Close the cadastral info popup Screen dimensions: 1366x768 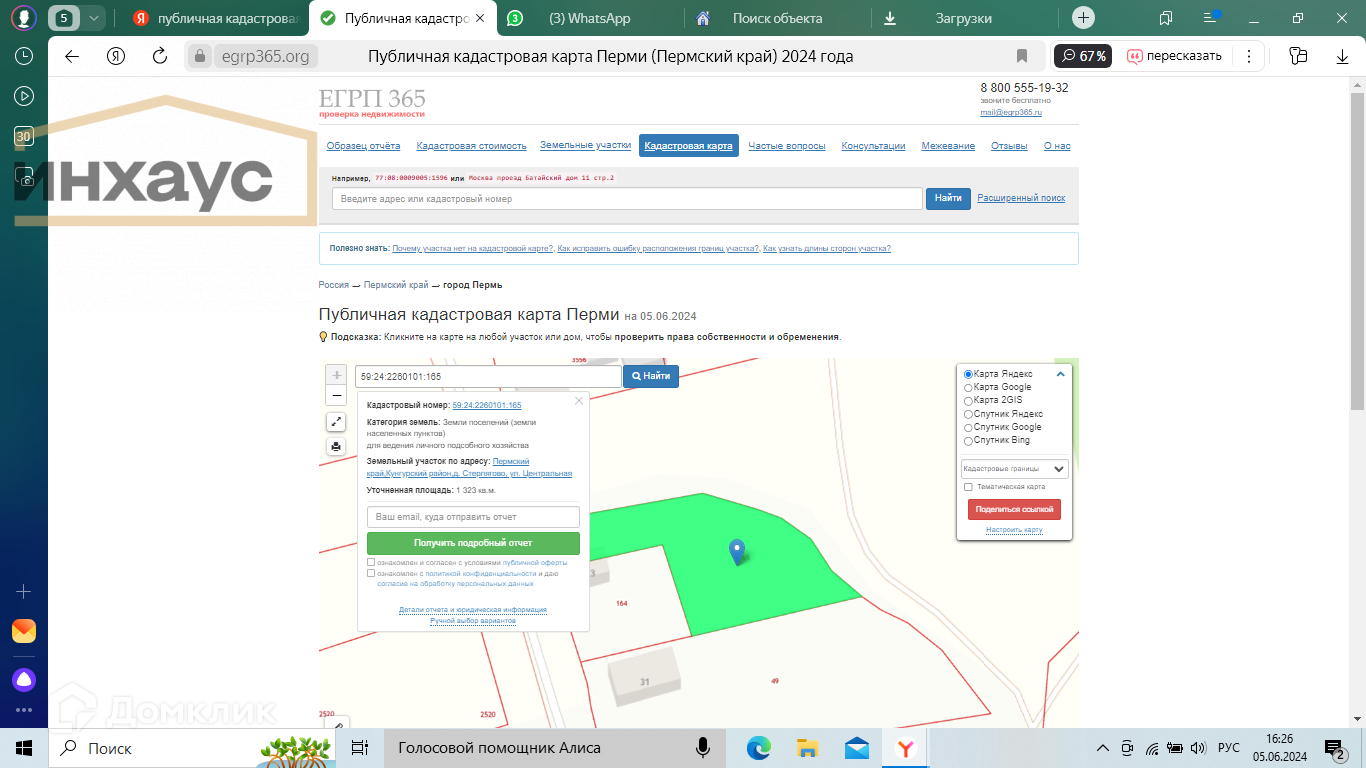[578, 401]
